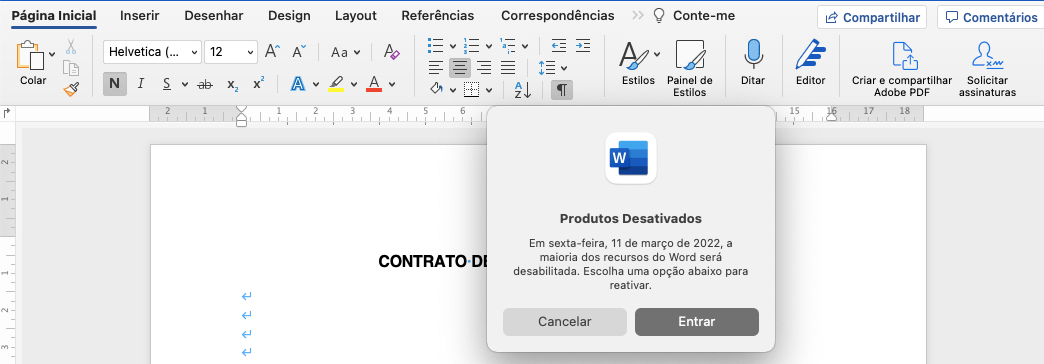Select the Format Painter brush icon

[71, 89]
